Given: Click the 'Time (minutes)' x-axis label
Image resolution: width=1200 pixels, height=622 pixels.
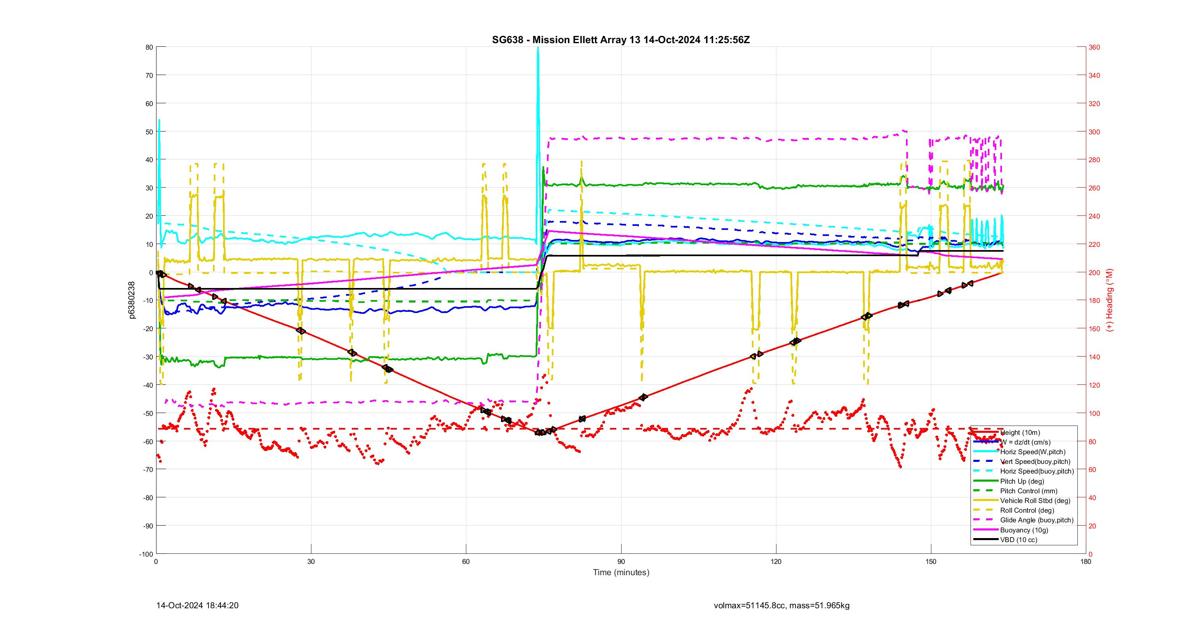Looking at the screenshot, I should click(620, 573).
